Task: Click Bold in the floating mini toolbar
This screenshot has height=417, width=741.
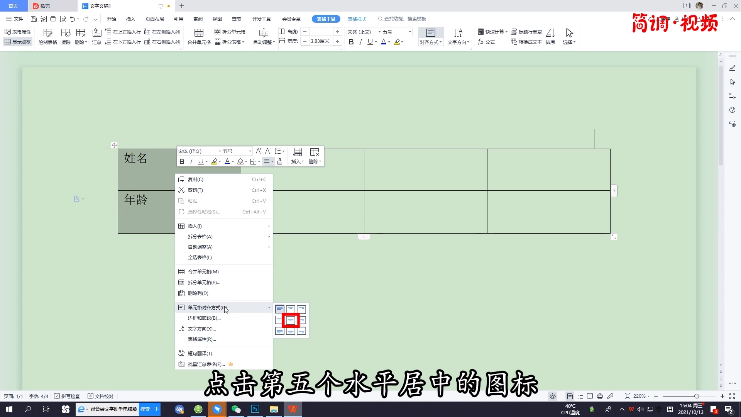Action: click(182, 161)
